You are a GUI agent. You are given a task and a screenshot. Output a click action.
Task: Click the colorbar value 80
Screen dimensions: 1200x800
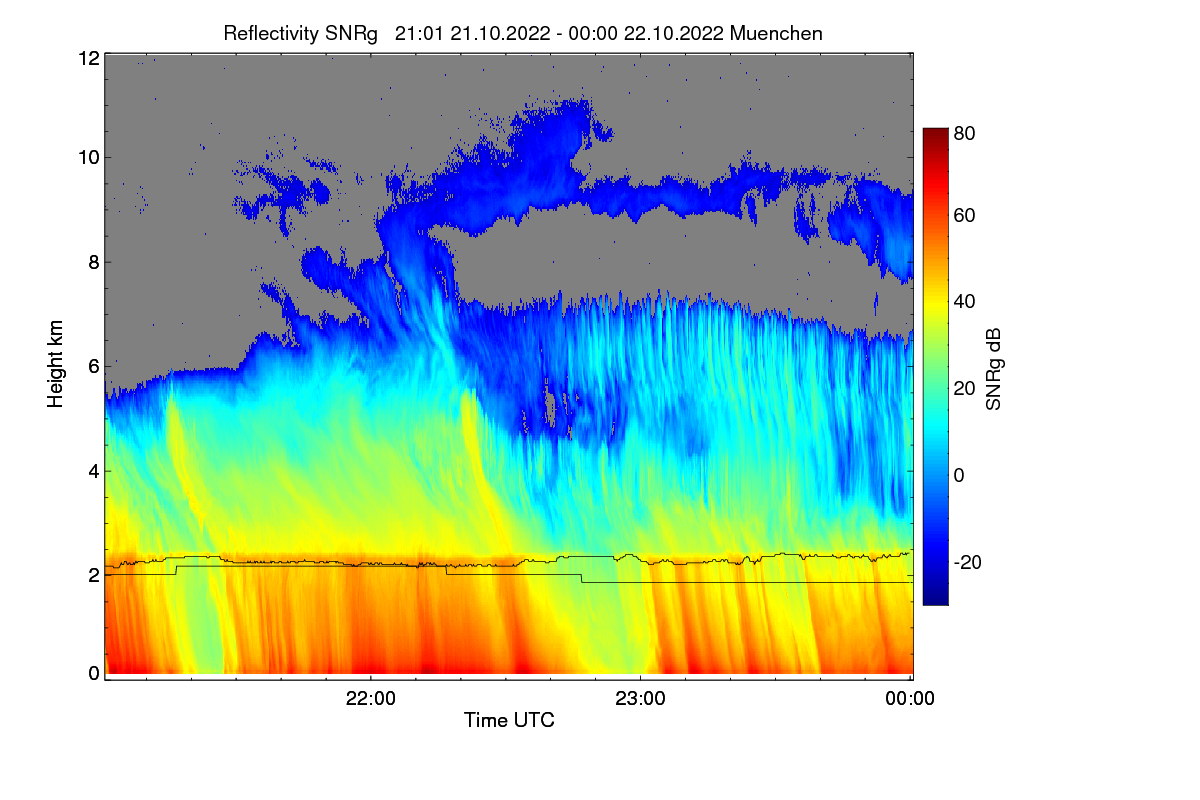pos(966,132)
